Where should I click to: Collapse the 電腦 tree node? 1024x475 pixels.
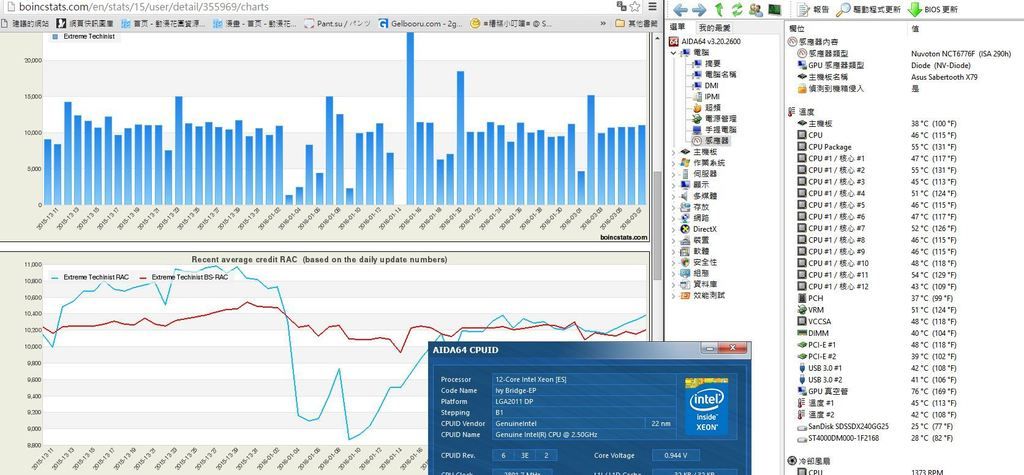pyautogui.click(x=674, y=52)
